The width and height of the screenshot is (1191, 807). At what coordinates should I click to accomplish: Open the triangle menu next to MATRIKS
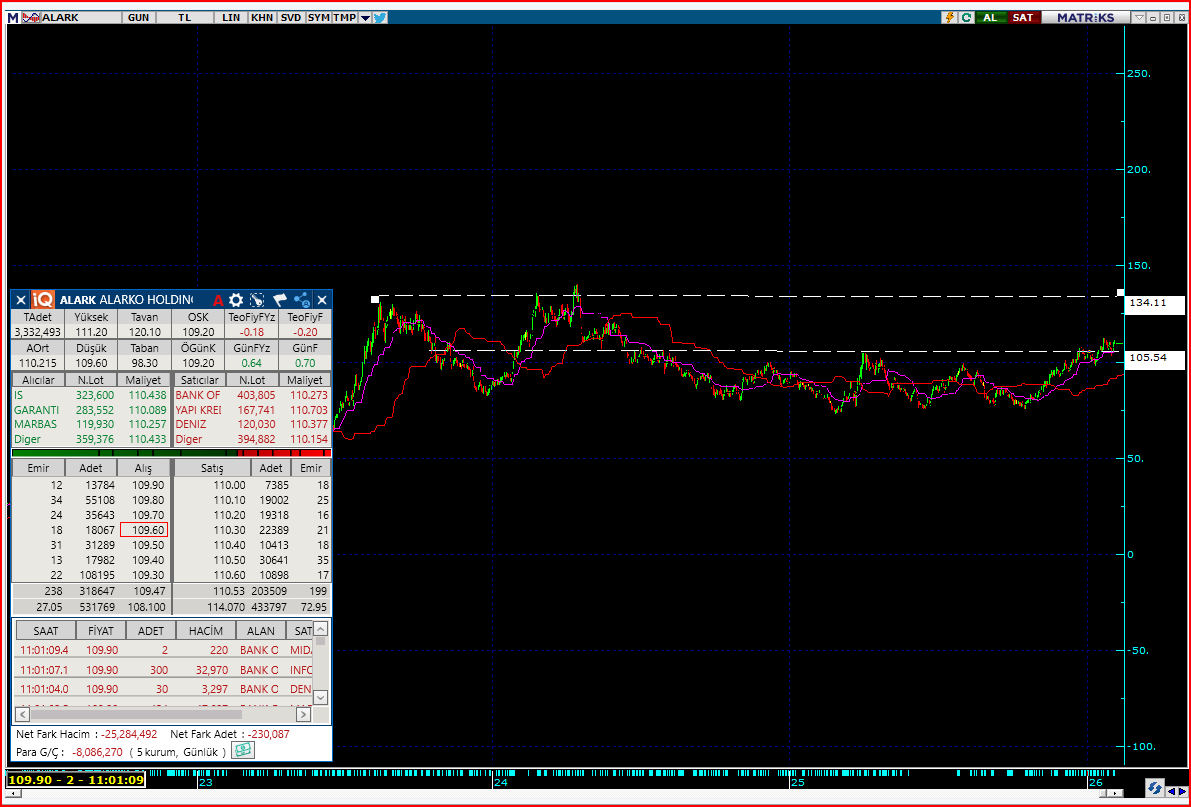point(1139,17)
